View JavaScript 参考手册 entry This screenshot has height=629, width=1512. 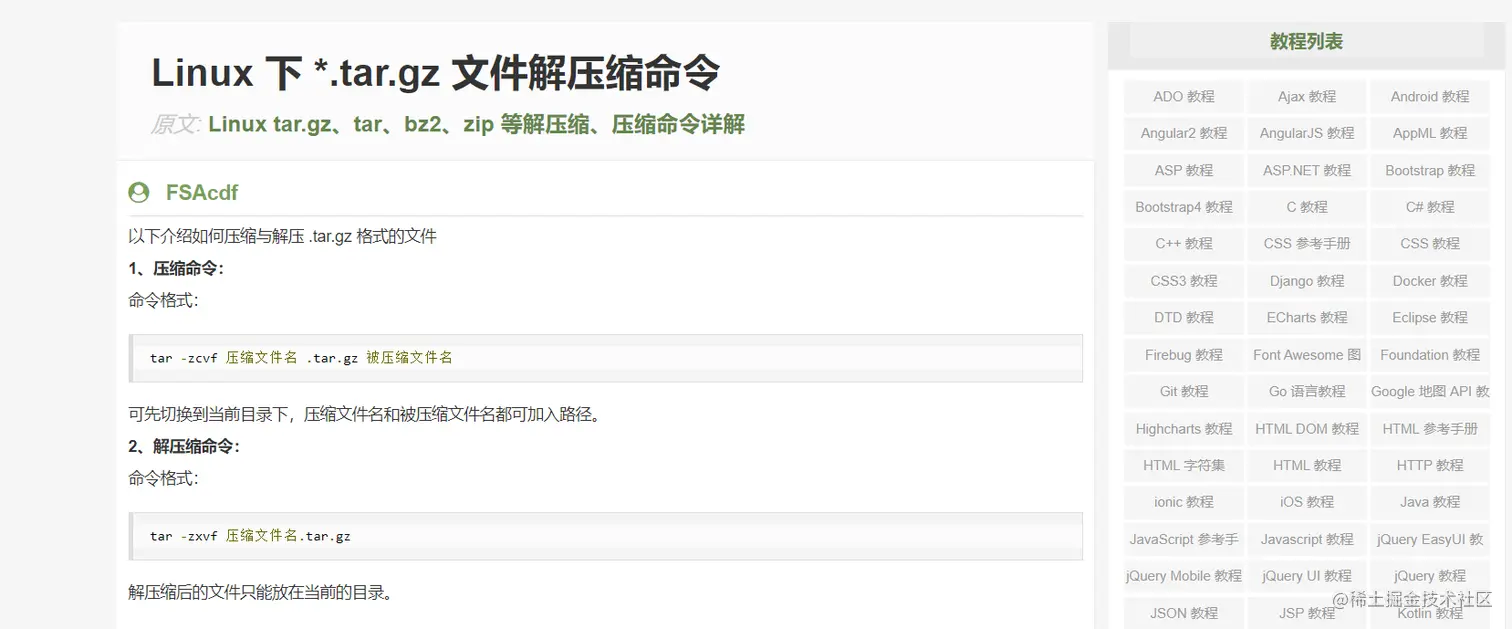pyautogui.click(x=1184, y=539)
